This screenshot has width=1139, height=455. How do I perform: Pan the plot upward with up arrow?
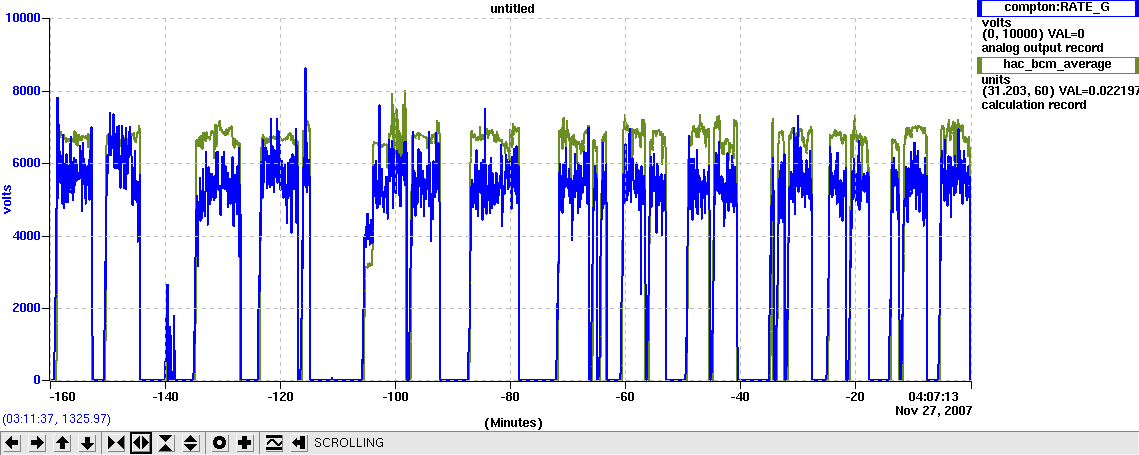coord(62,443)
